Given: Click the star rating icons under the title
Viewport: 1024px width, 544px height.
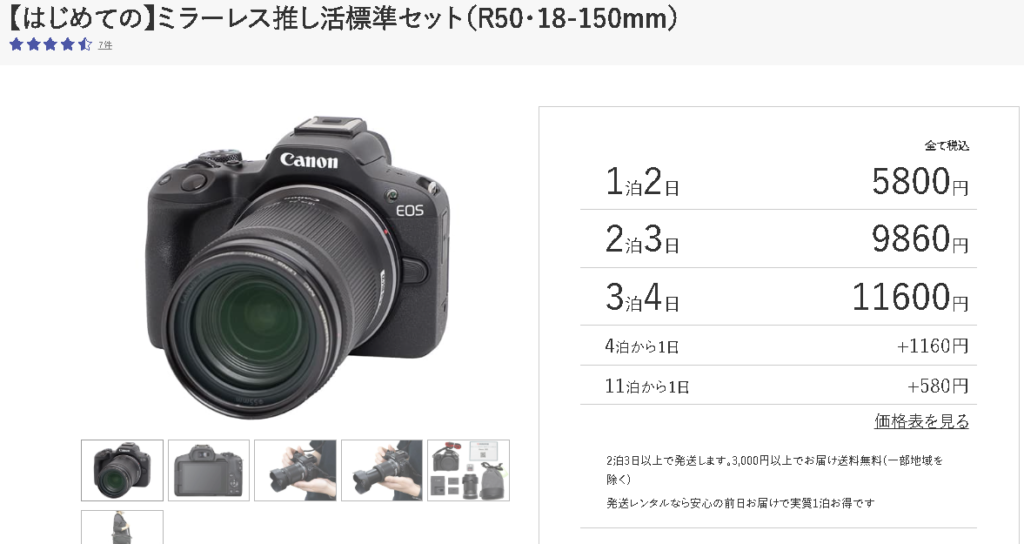Looking at the screenshot, I should [x=51, y=44].
